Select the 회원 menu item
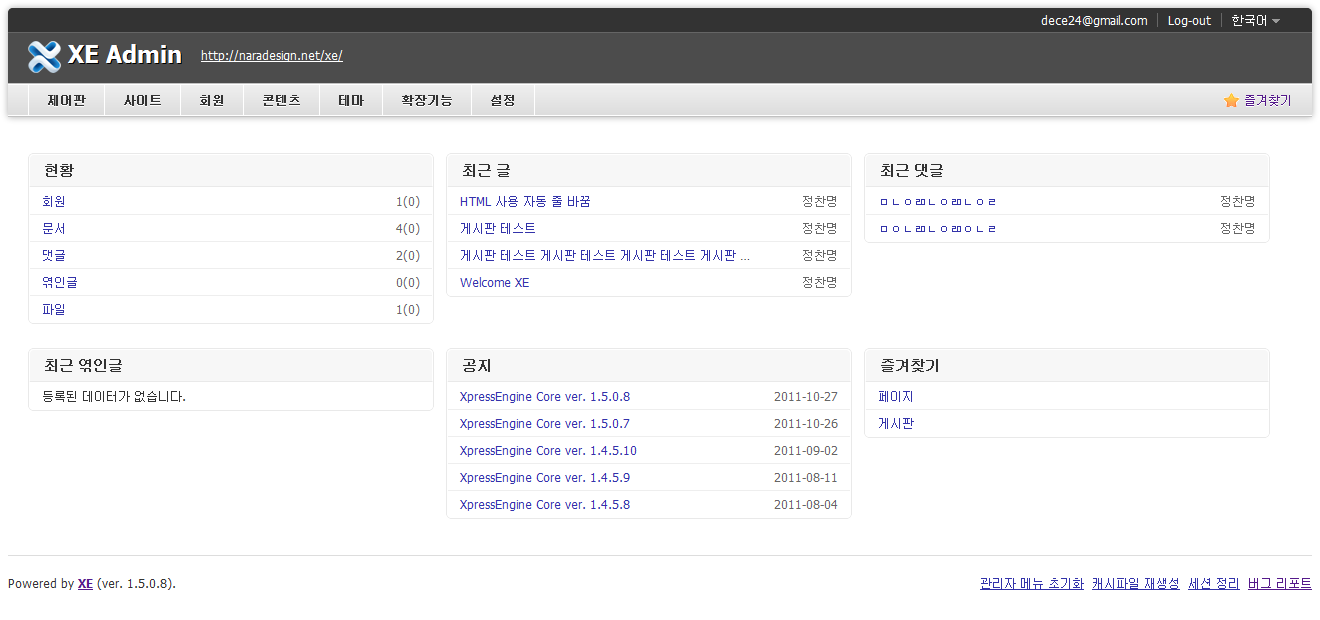1320x620 pixels. click(211, 101)
